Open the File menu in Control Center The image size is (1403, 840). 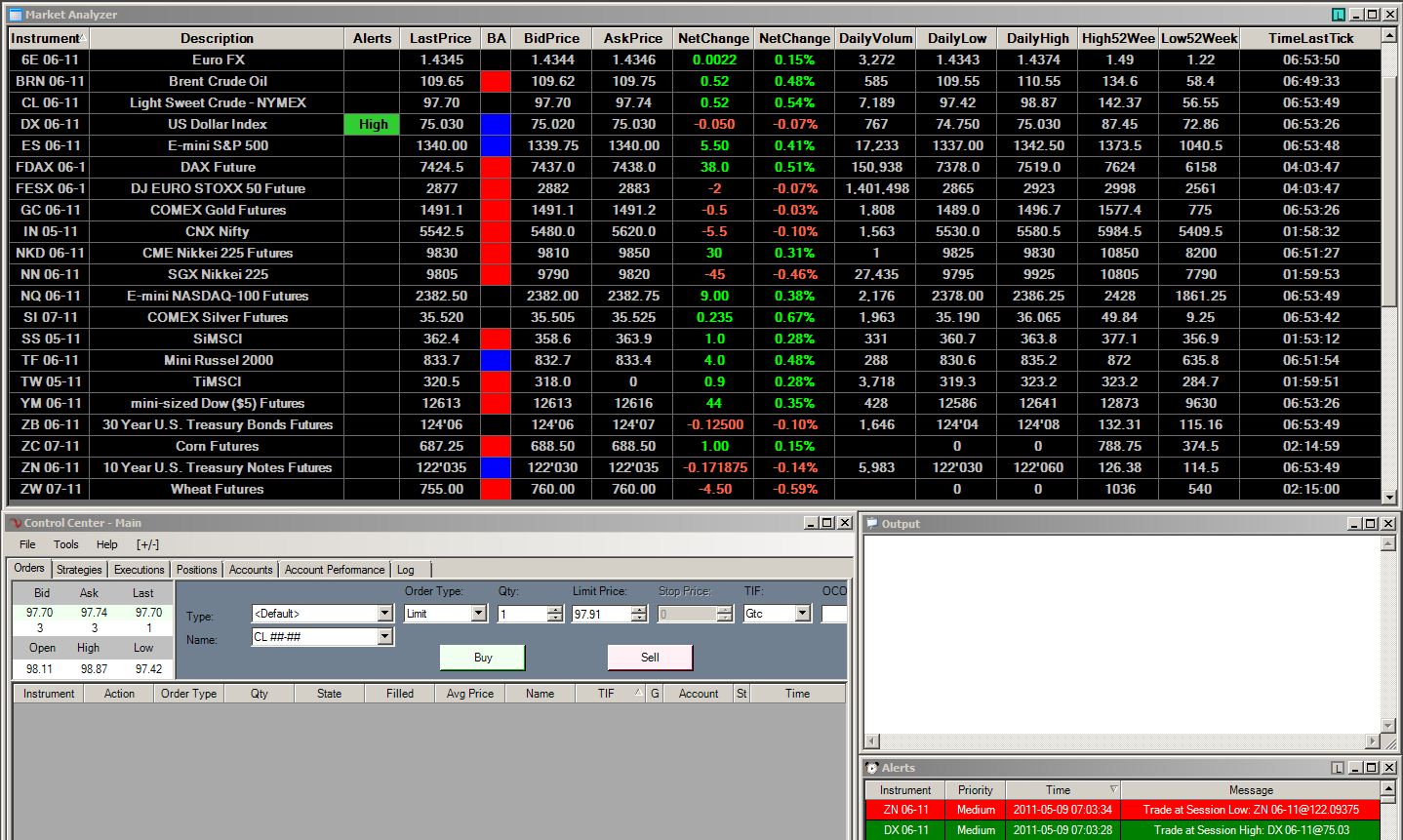tap(27, 544)
